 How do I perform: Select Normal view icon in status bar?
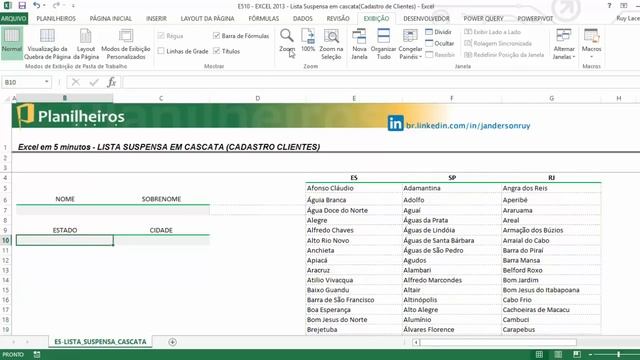539,354
